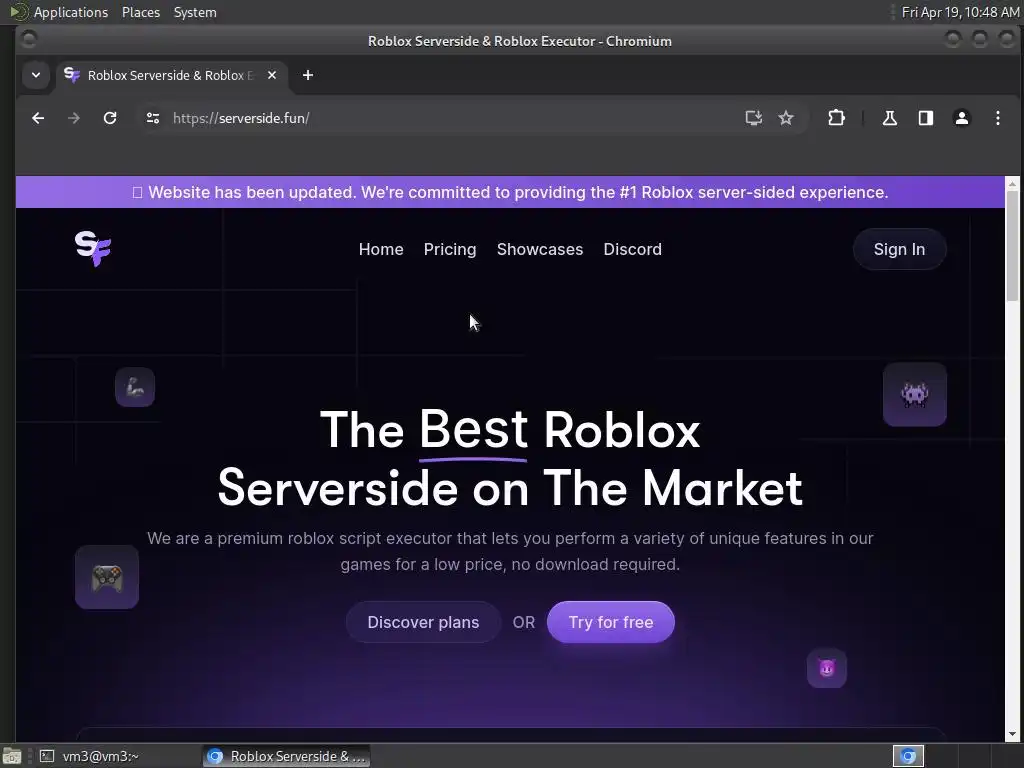Open Chromium three-dot menu

point(997,118)
